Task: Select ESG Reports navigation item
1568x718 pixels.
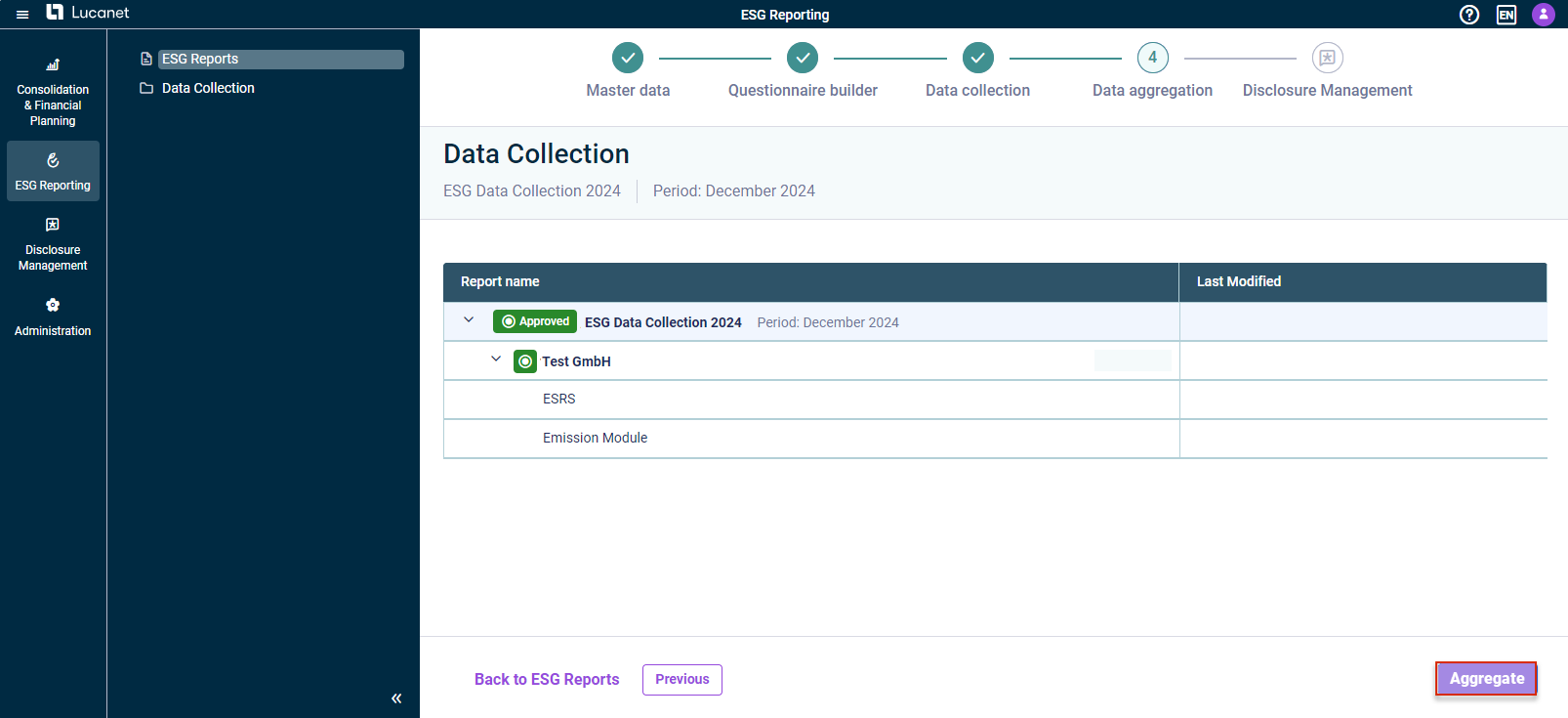Action: point(281,59)
